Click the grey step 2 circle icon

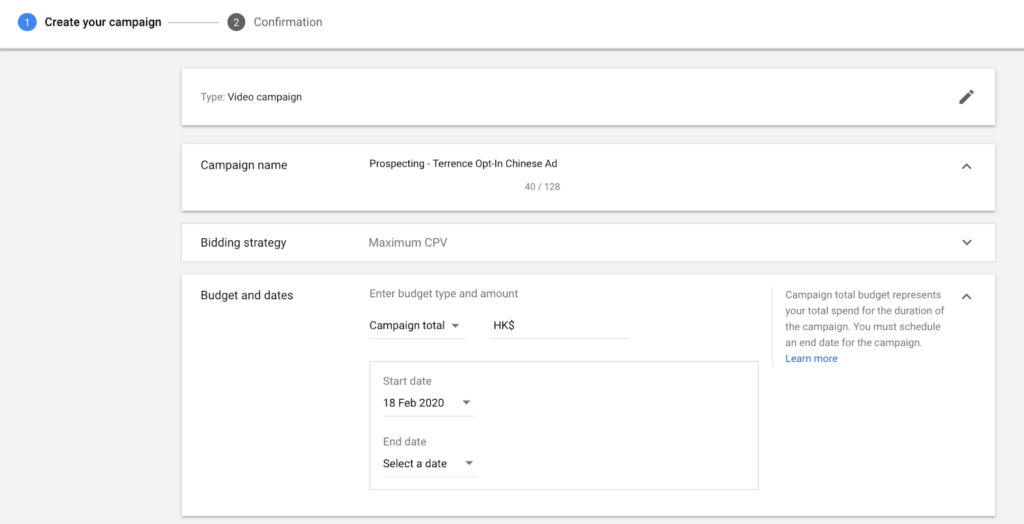[236, 22]
